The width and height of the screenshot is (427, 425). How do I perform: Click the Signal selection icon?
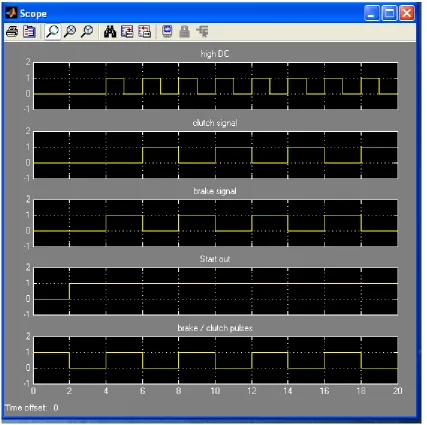tap(202, 32)
